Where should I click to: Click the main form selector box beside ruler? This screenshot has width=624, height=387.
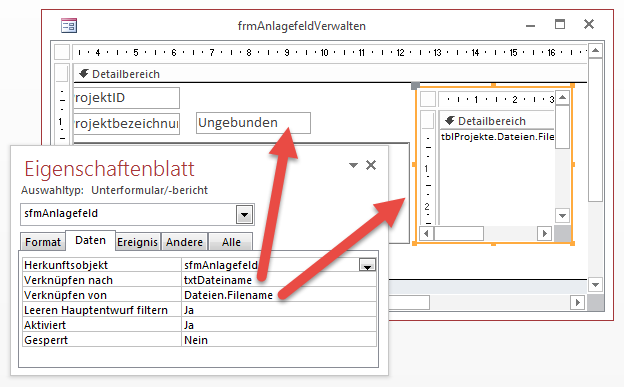(62, 52)
